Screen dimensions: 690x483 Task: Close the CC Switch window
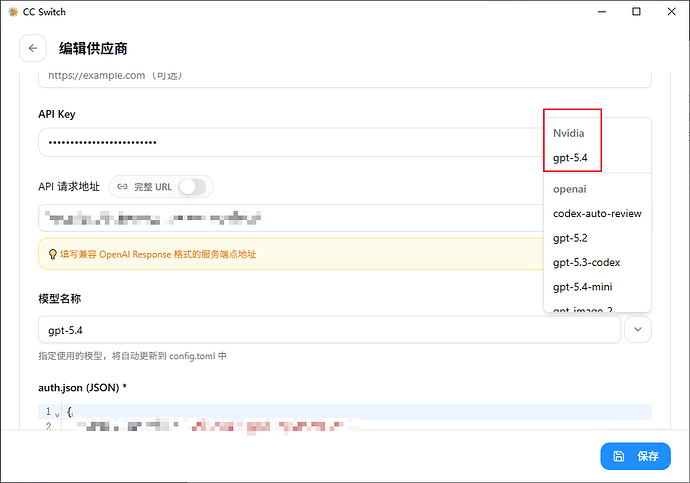pyautogui.click(x=671, y=12)
